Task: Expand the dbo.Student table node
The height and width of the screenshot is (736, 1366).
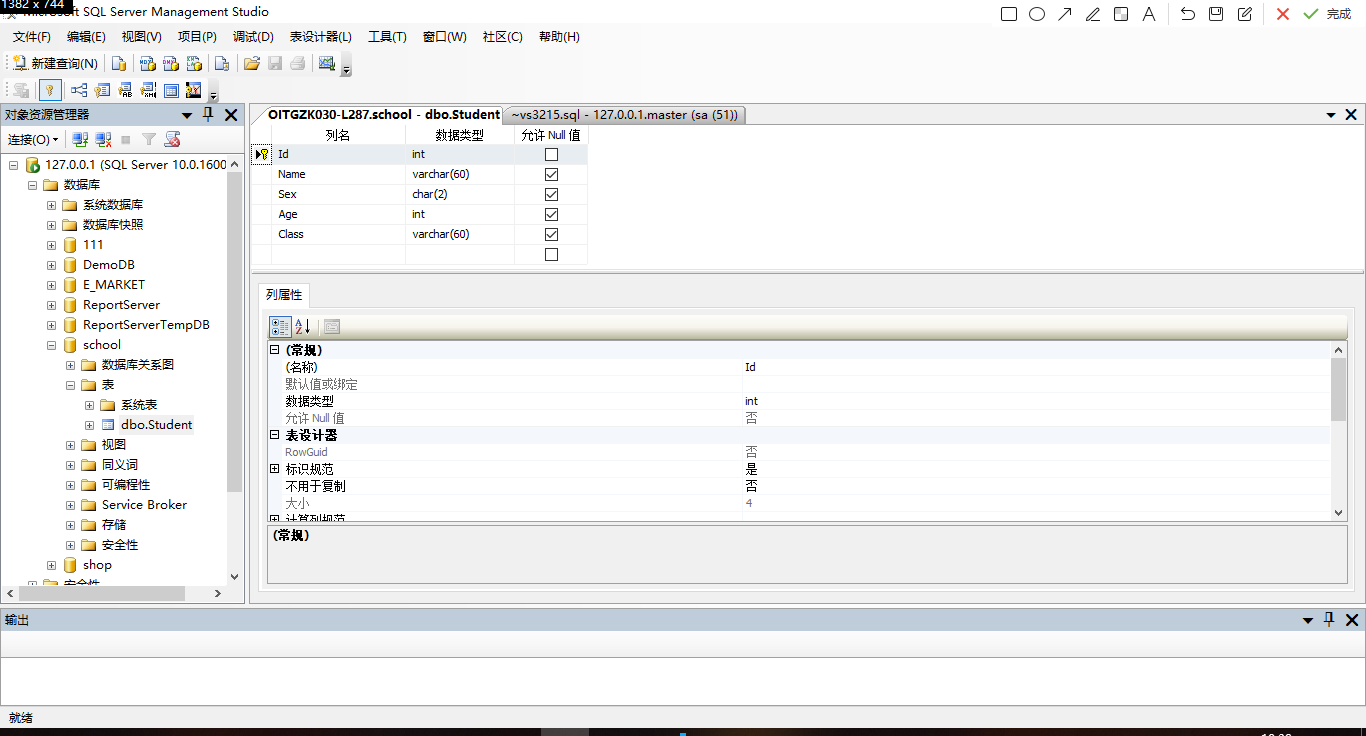Action: (x=89, y=425)
